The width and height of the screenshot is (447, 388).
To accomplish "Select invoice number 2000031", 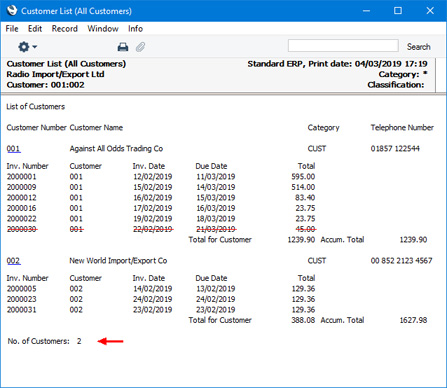I will tap(21, 310).
